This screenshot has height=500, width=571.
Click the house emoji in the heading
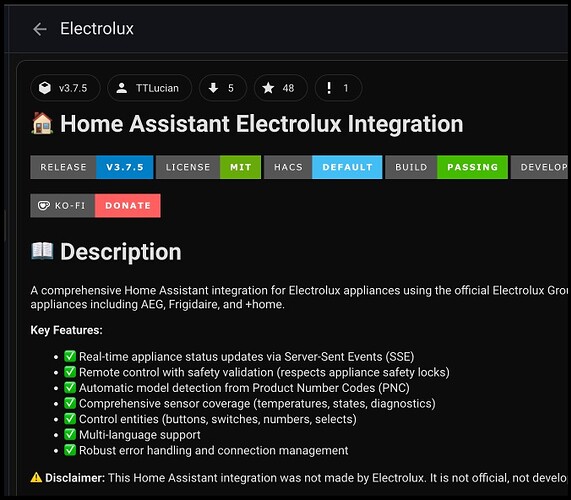pos(42,123)
